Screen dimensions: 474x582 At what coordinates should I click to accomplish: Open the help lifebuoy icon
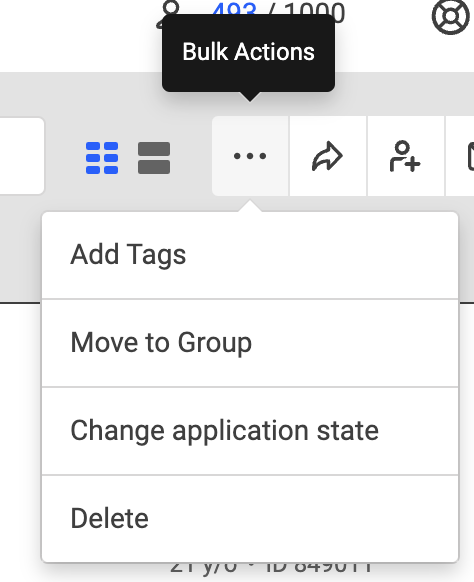451,16
